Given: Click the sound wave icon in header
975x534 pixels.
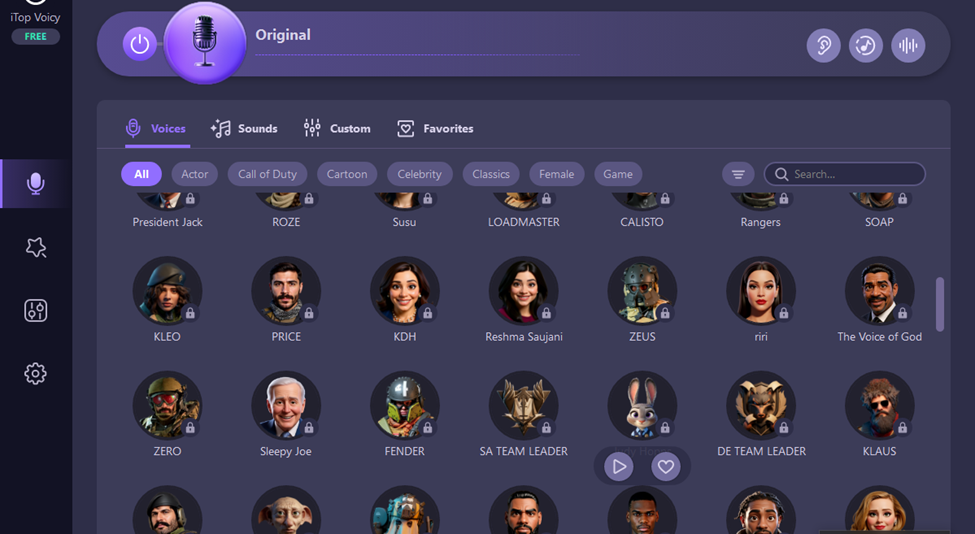Looking at the screenshot, I should coord(908,45).
